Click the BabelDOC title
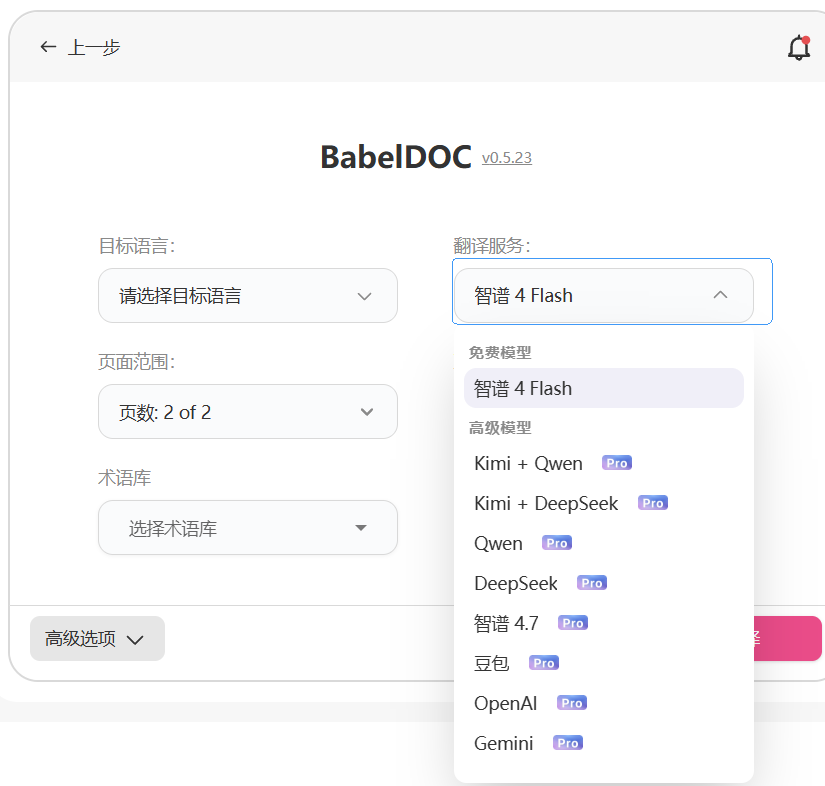The image size is (825, 786). 396,157
